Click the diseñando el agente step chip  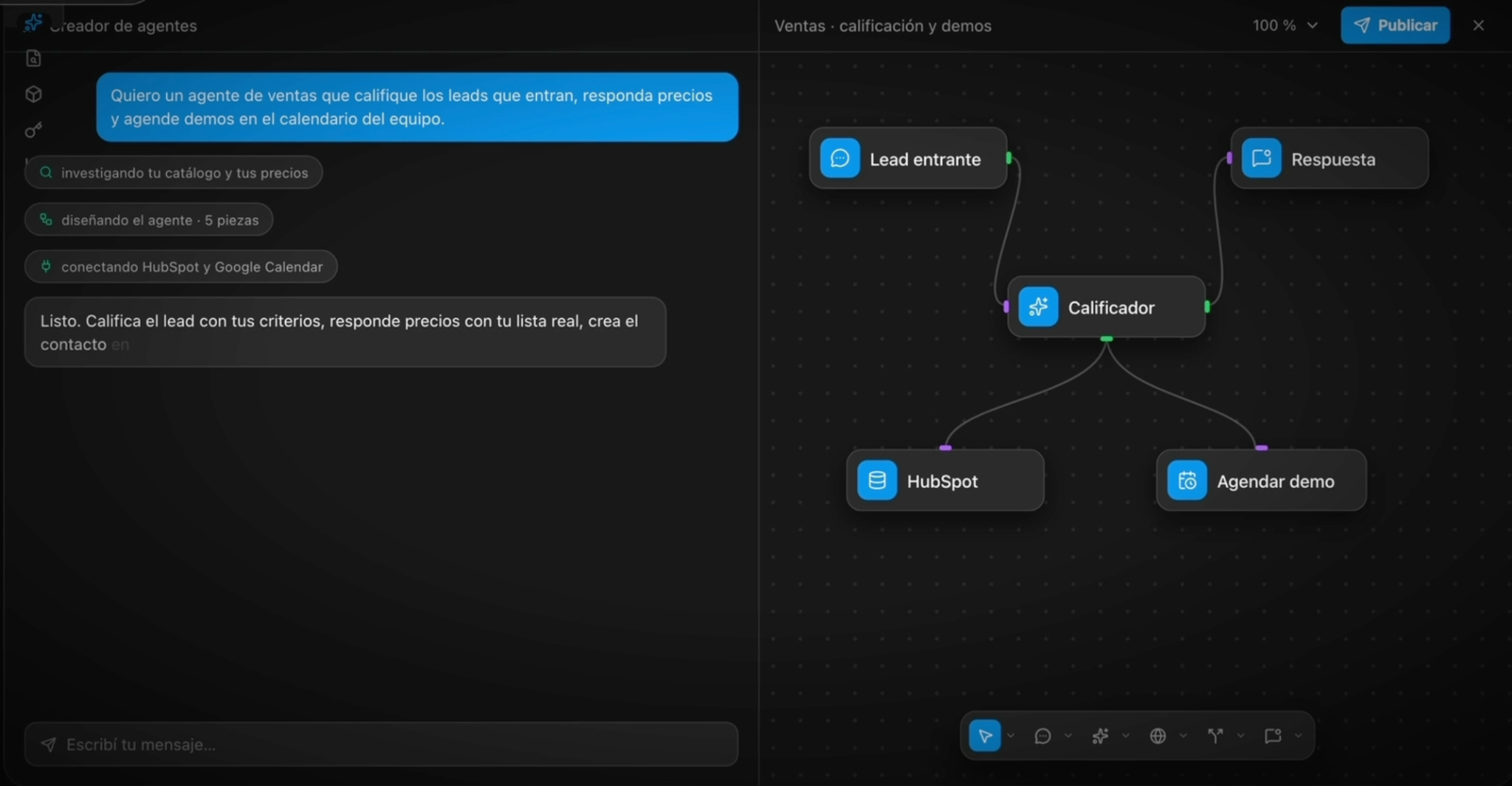tap(149, 219)
